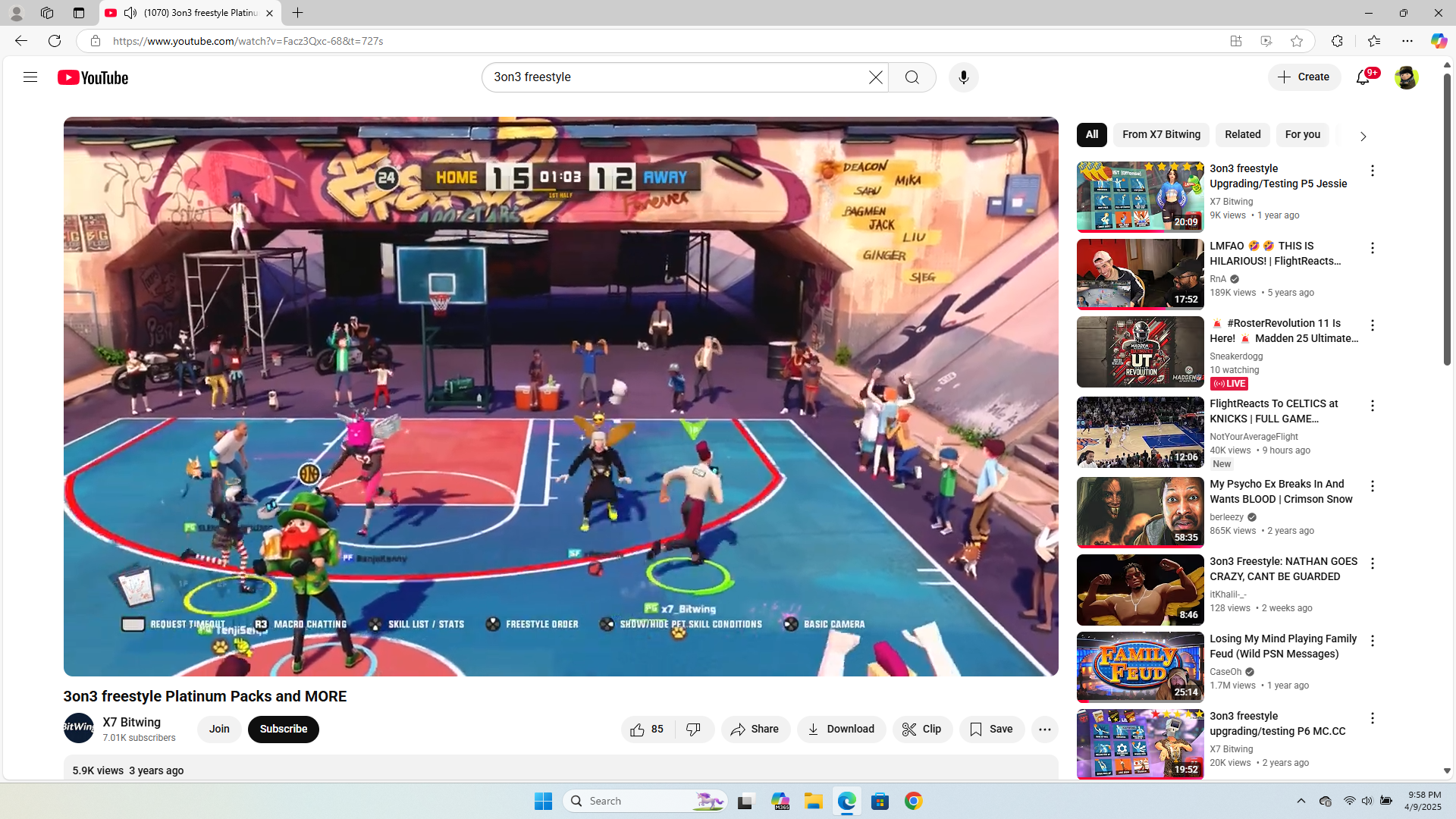Open the Create button
Screen dimensions: 1456x819
point(1304,77)
